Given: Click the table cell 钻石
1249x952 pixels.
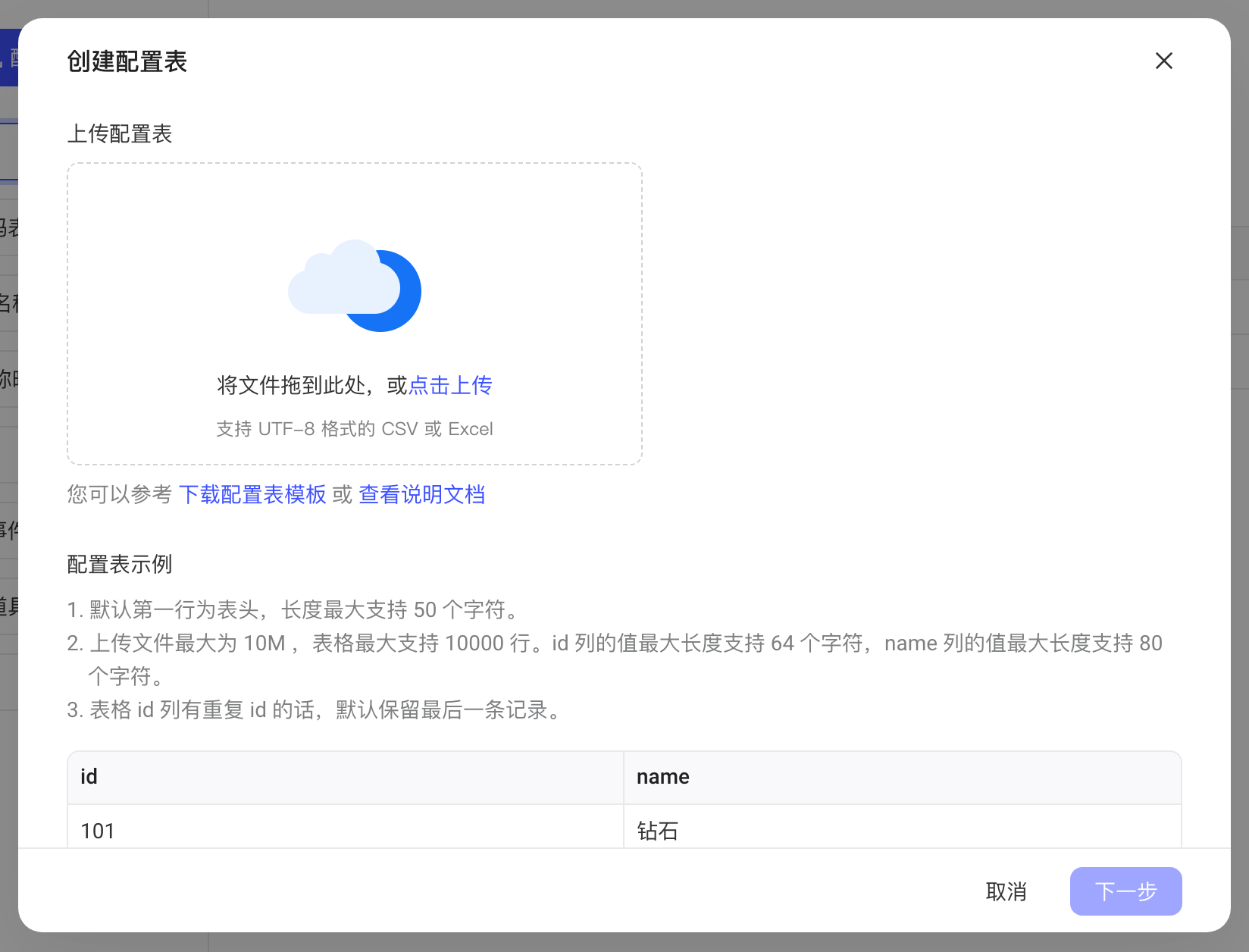Looking at the screenshot, I should pyautogui.click(x=902, y=827).
